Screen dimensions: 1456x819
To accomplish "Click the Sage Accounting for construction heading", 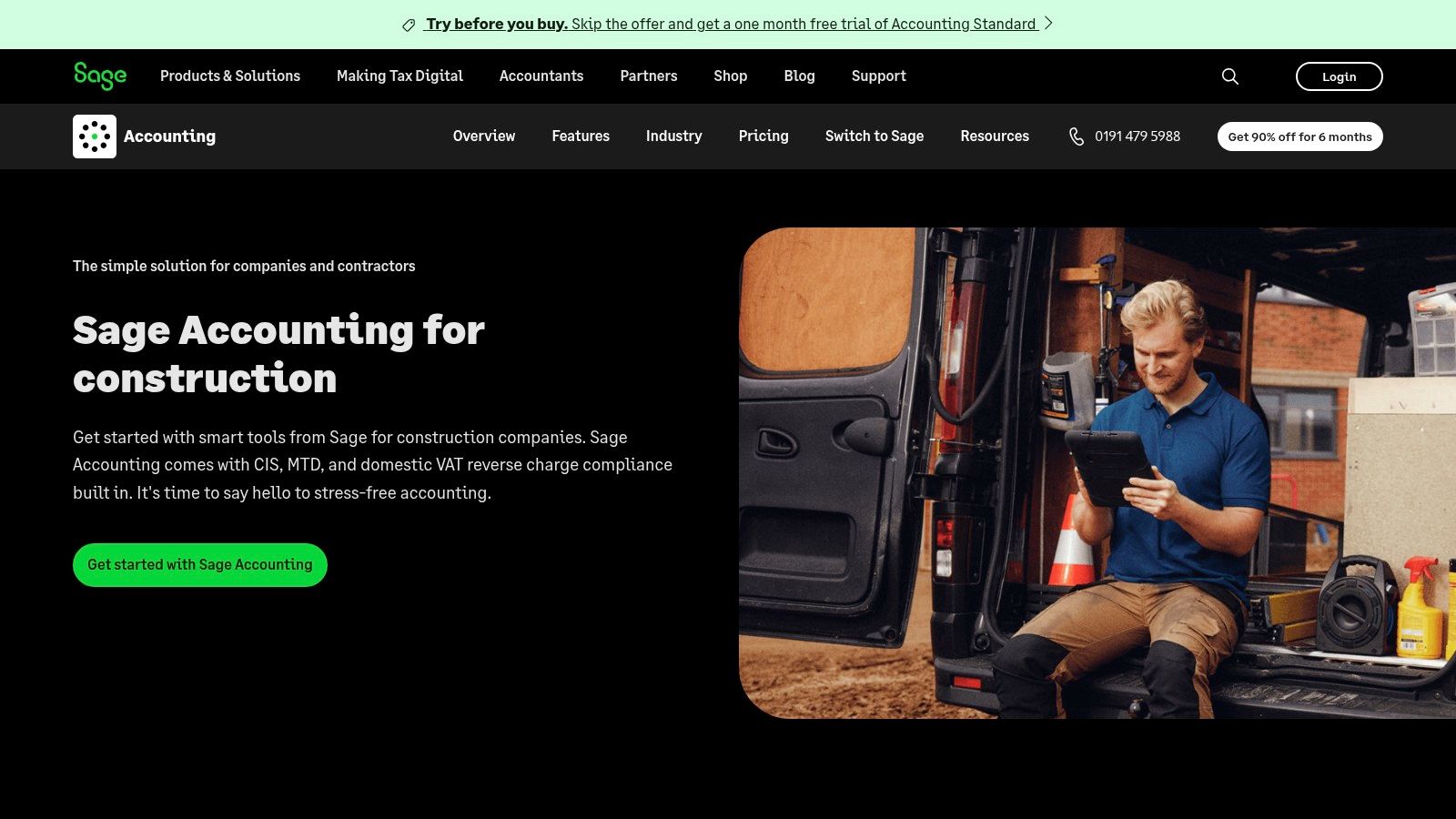I will tap(278, 354).
